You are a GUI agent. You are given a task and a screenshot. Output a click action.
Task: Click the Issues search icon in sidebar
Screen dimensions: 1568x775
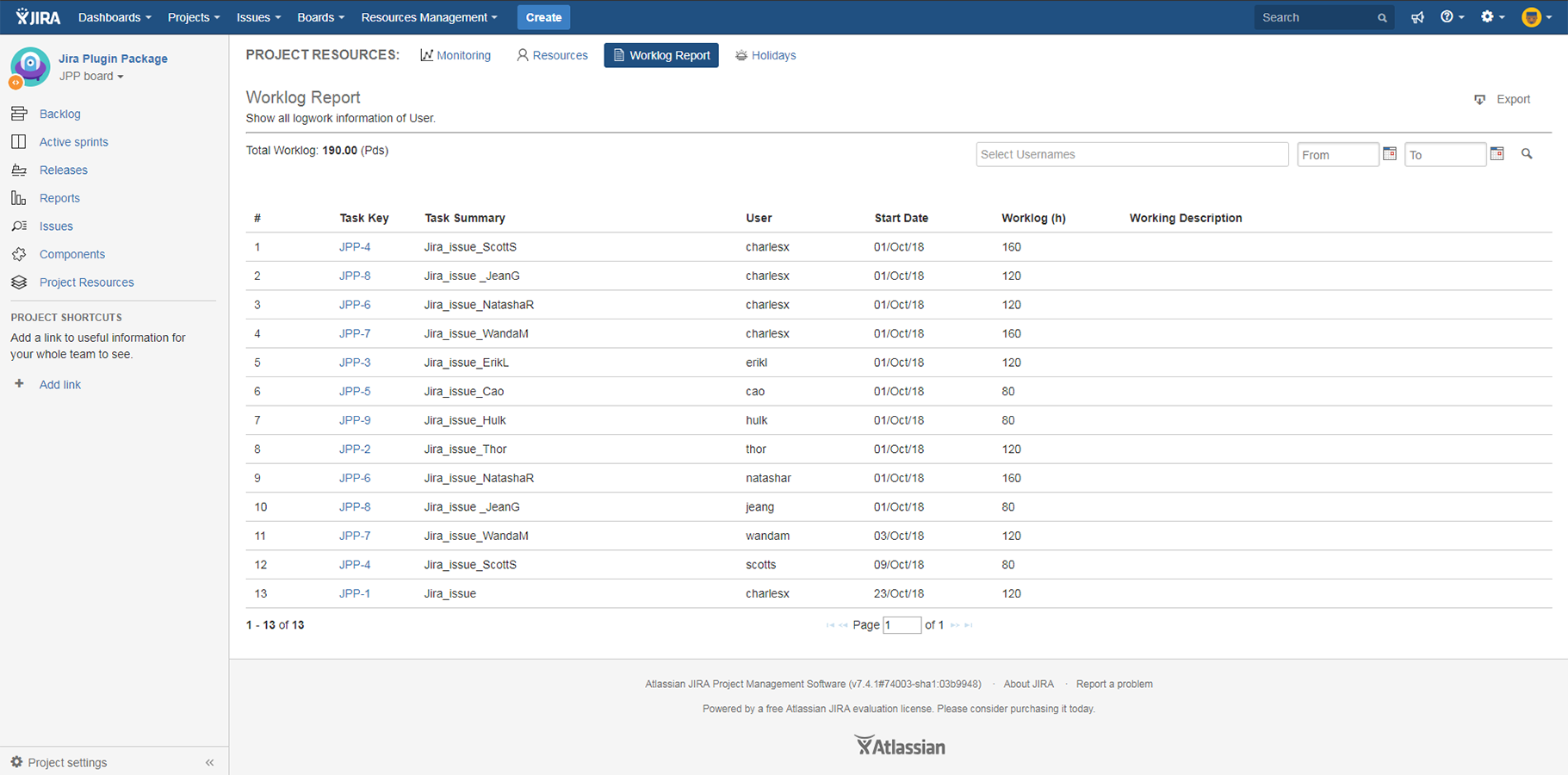coord(19,226)
